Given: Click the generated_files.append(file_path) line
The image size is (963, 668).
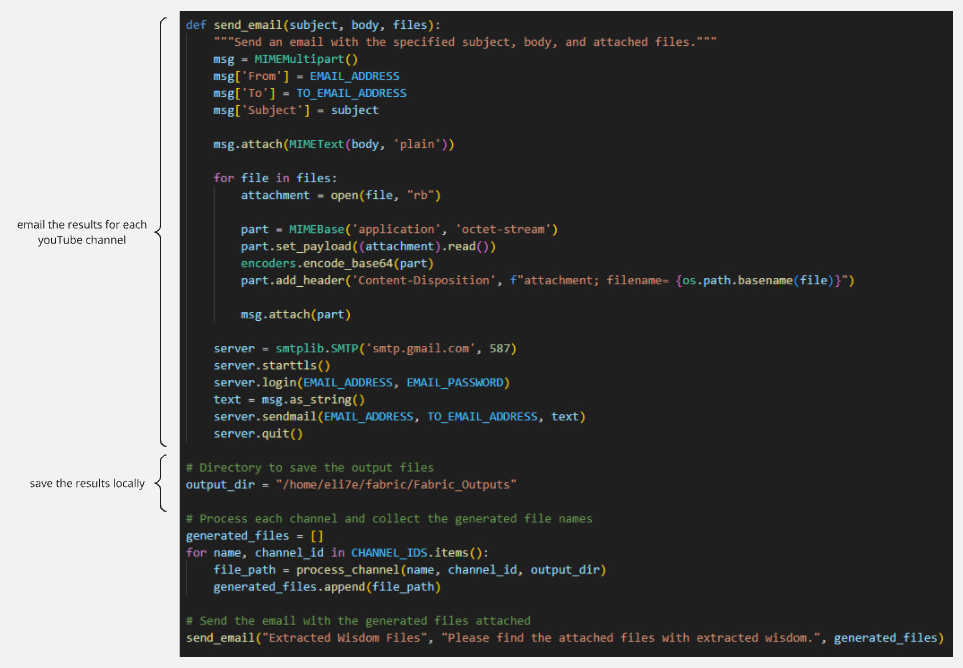Looking at the screenshot, I should [x=327, y=587].
